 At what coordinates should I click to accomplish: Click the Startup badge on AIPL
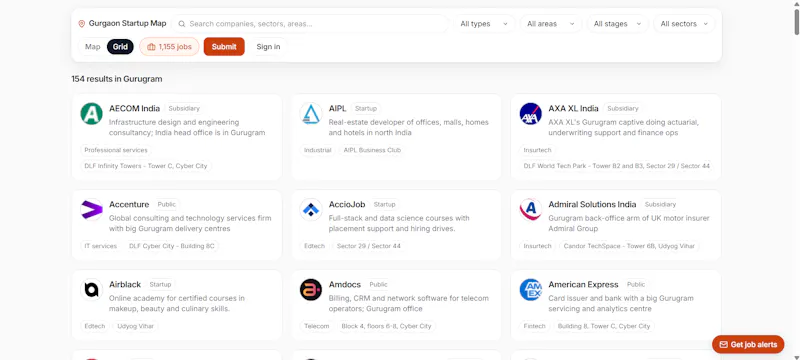pos(366,109)
